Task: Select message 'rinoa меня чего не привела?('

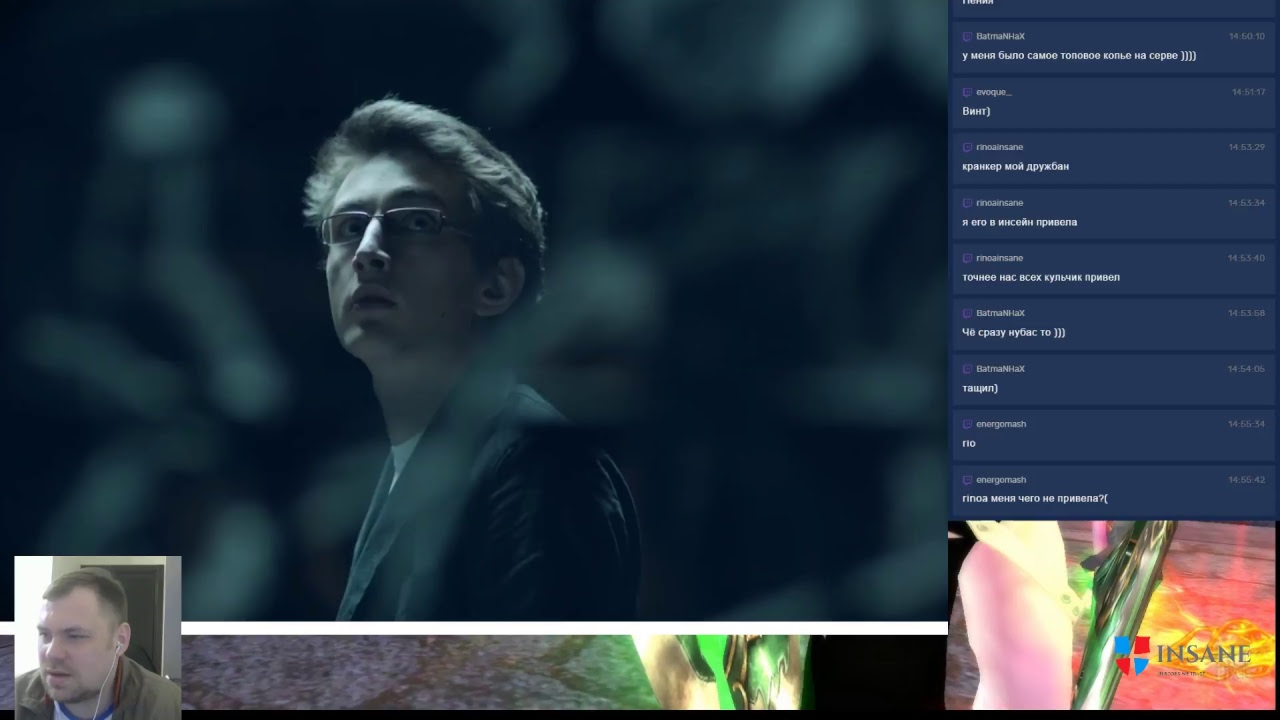Action: pos(1035,499)
